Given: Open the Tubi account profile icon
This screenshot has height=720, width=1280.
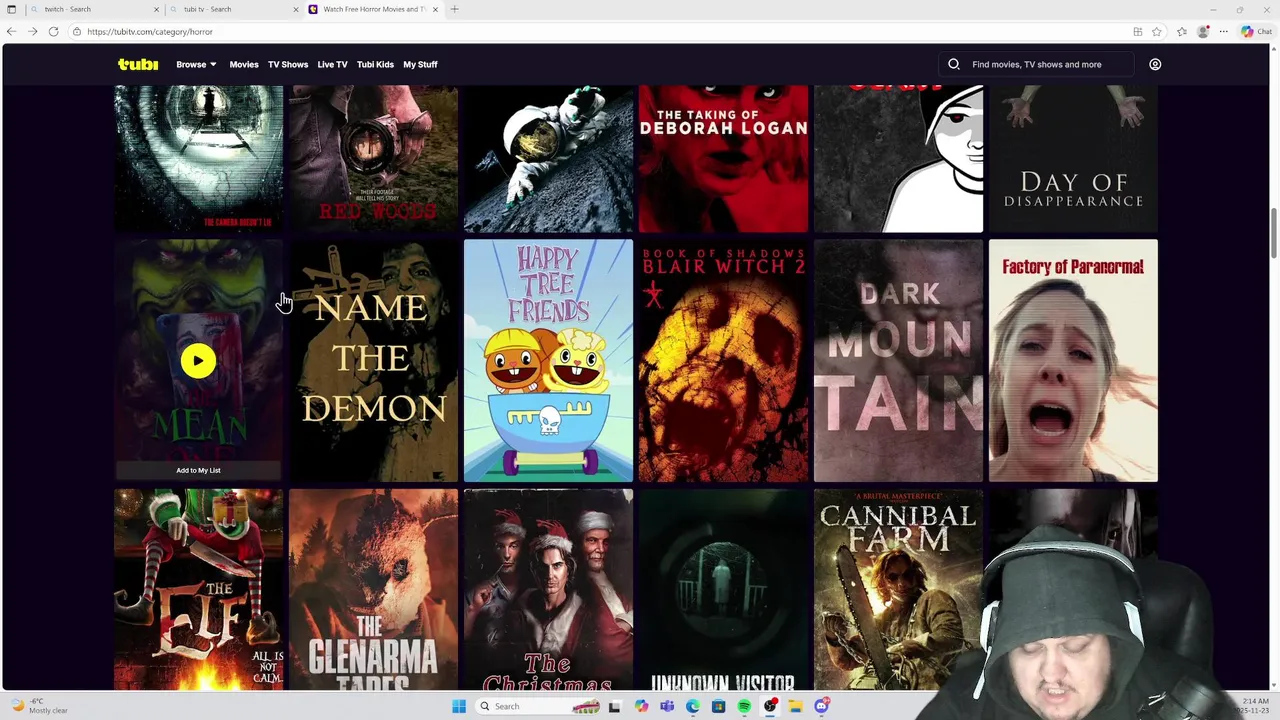Looking at the screenshot, I should (1155, 64).
